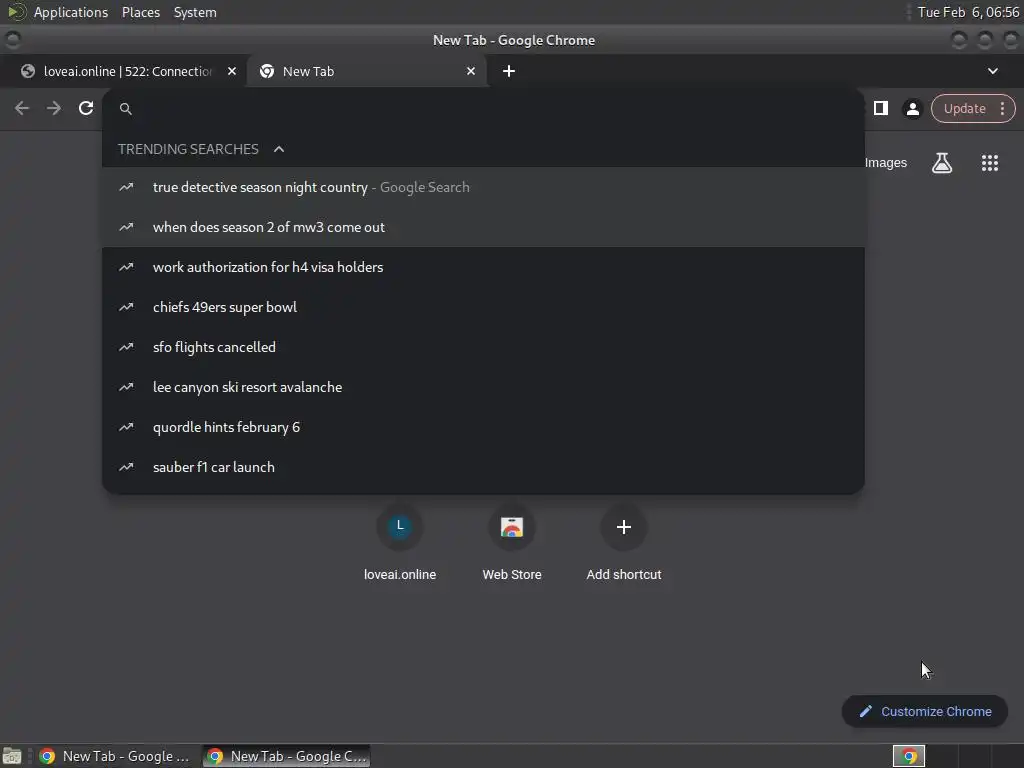This screenshot has width=1024, height=768.
Task: Open the Images link
Action: 886,163
